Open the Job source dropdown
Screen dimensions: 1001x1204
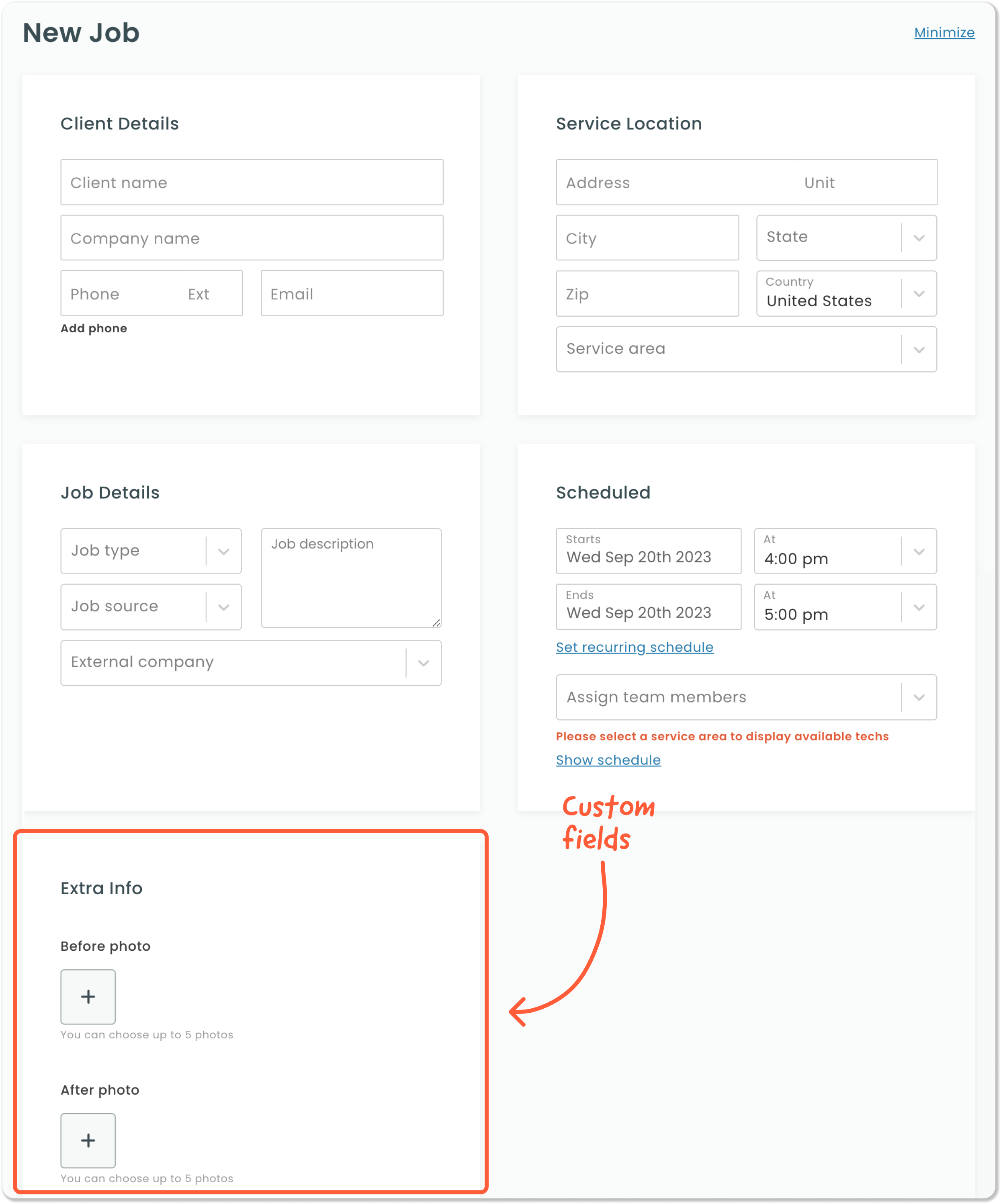pos(223,606)
